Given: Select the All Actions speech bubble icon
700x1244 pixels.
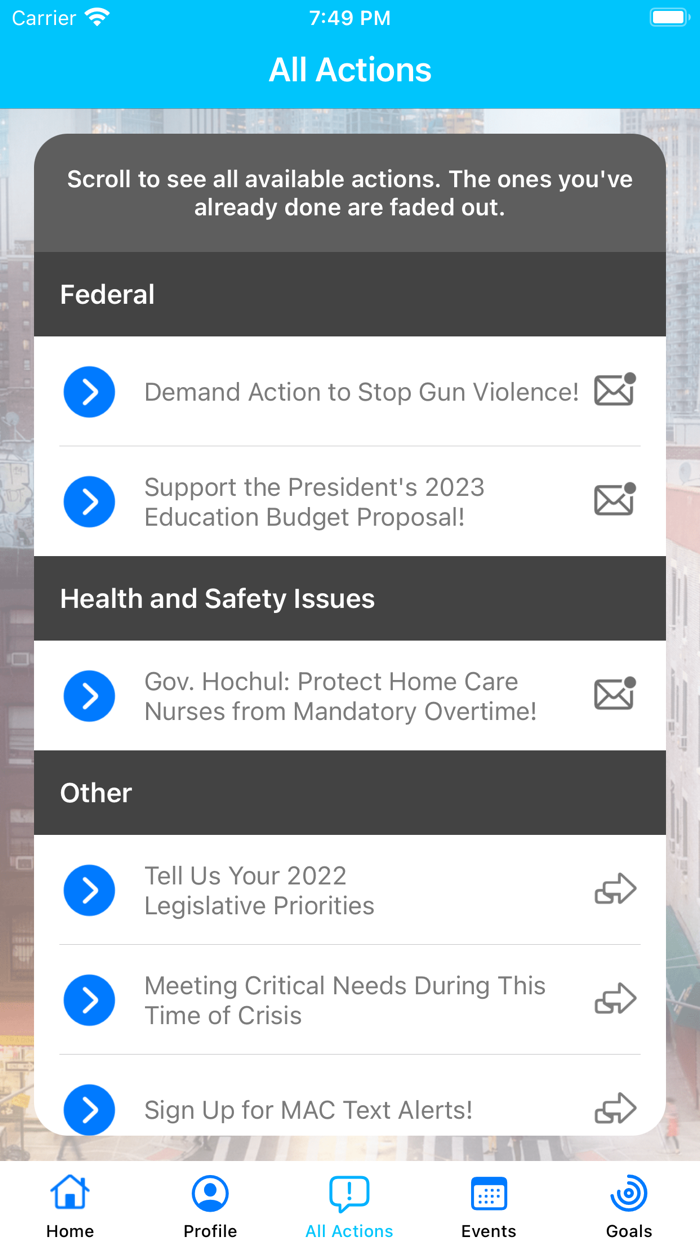Looking at the screenshot, I should (x=349, y=1192).
